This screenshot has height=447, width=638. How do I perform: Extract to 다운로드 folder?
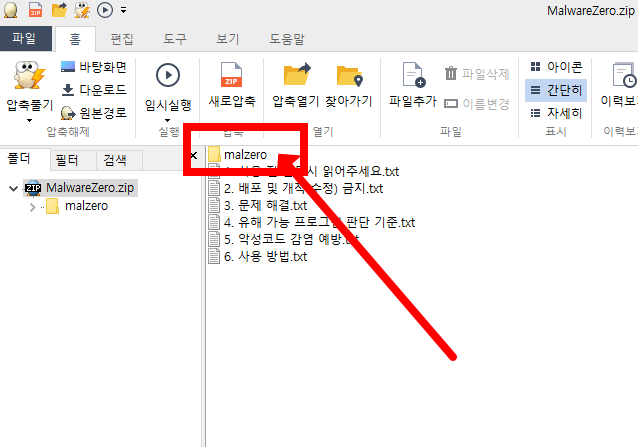94,89
